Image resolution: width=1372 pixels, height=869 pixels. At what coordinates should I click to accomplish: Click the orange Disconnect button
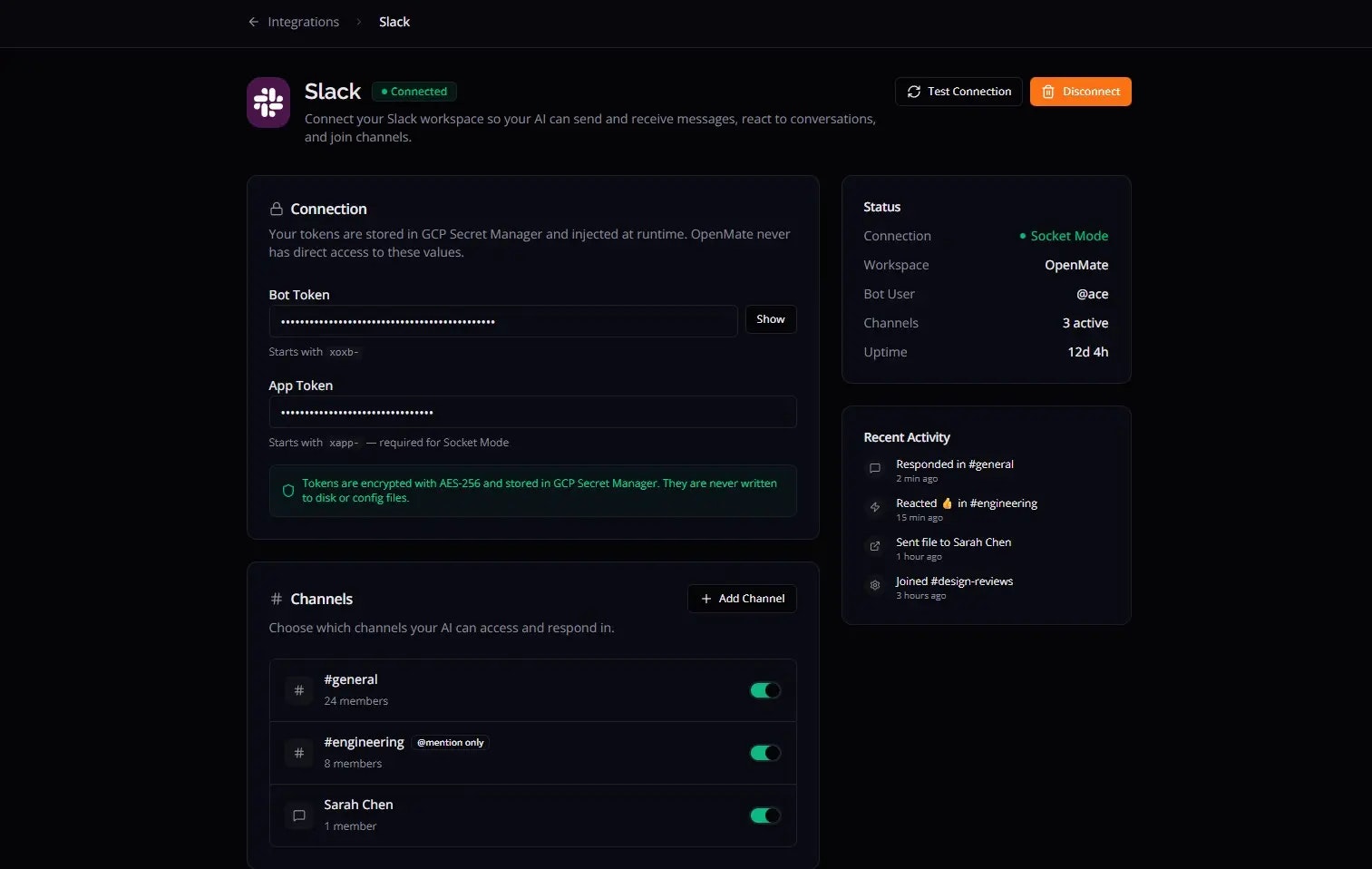pos(1080,92)
